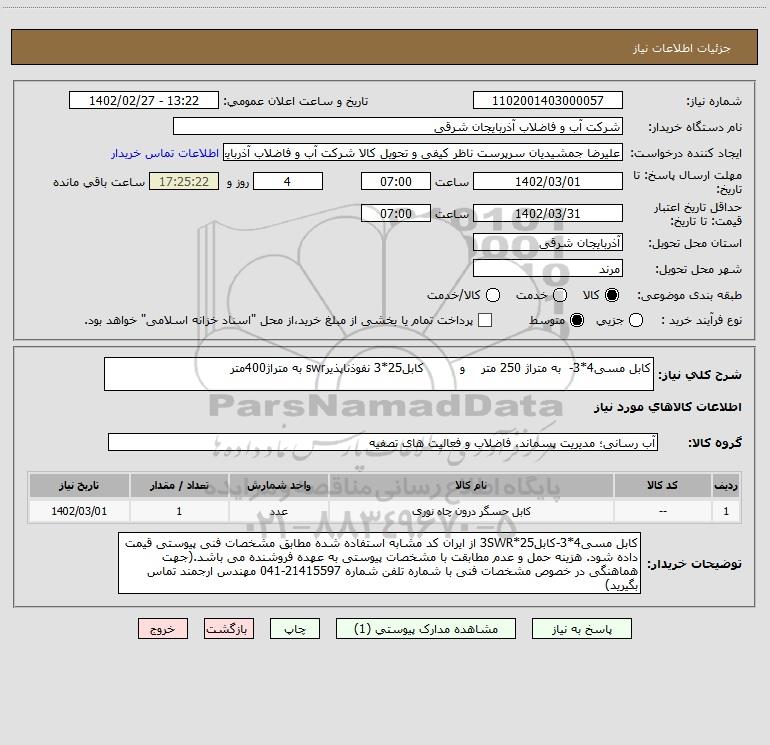Click the تاریخ و ساعت اعلان عمومی label
This screenshot has height=745, width=770.
coord(296,101)
